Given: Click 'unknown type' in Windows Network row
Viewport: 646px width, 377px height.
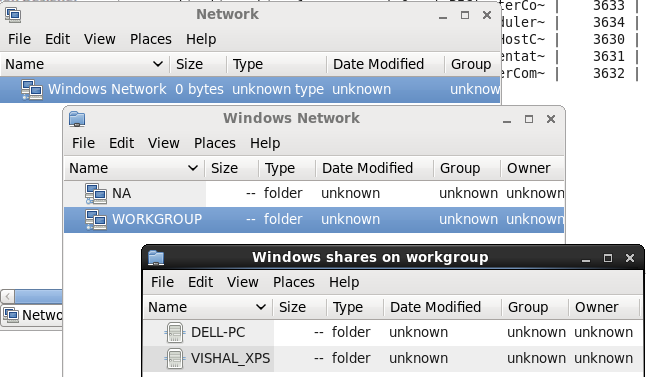Looking at the screenshot, I should point(278,89).
